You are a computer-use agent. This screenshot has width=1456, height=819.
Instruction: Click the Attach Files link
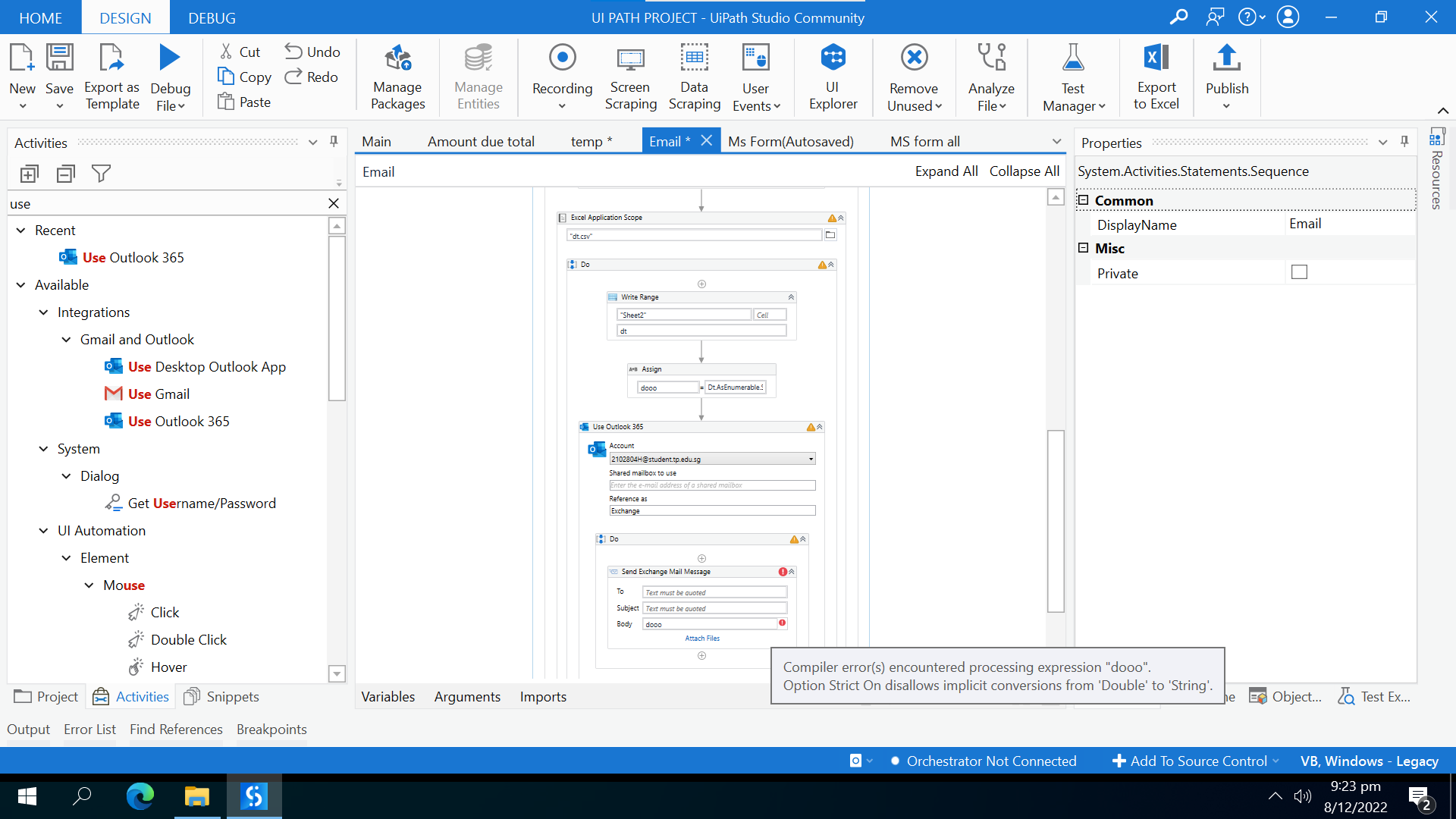point(702,639)
